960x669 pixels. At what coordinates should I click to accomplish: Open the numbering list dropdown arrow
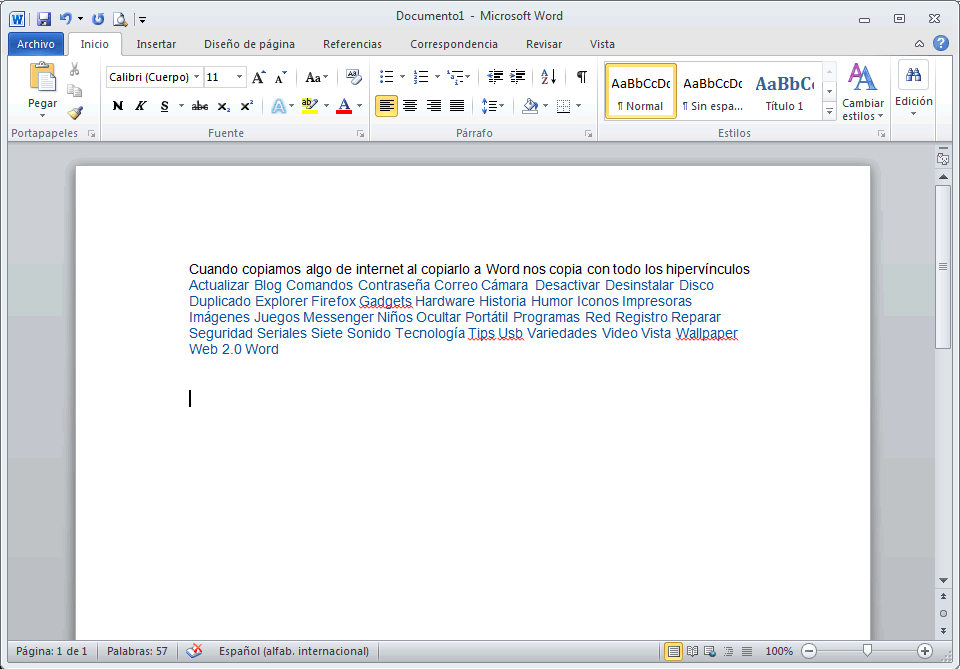click(x=437, y=77)
